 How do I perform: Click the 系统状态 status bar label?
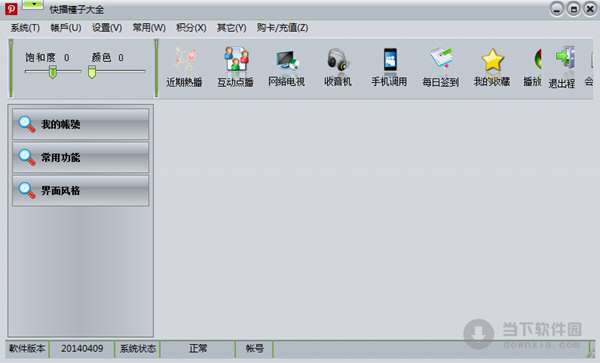(138, 348)
